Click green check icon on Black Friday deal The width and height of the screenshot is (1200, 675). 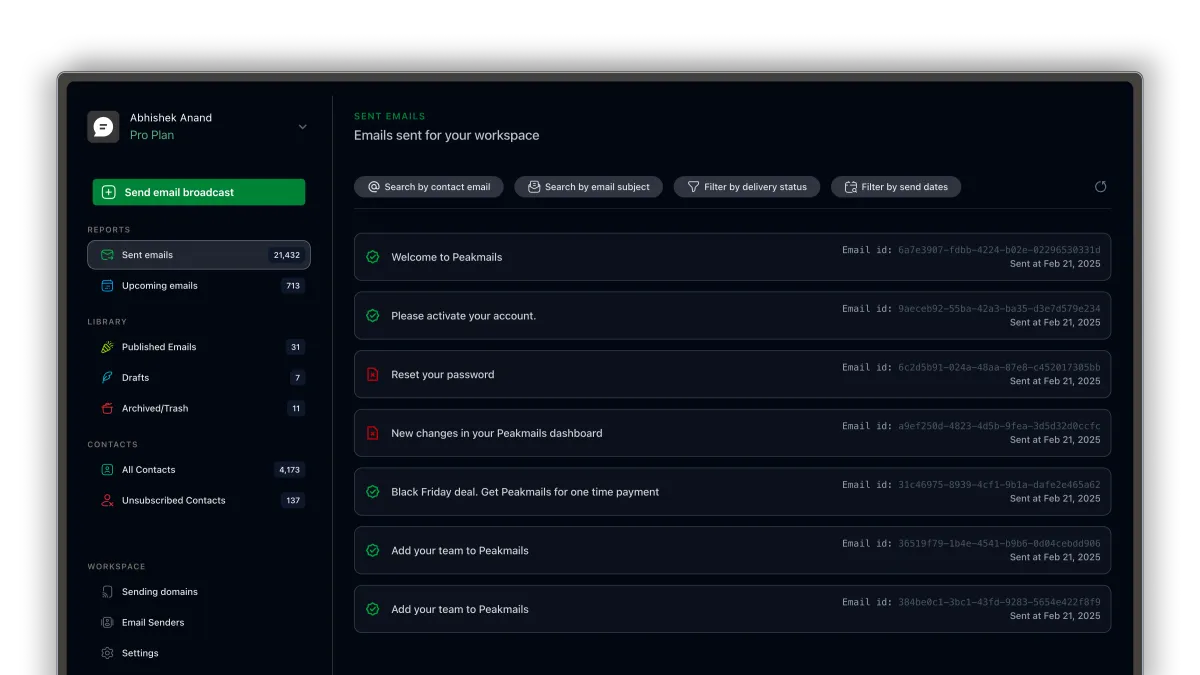coord(373,492)
